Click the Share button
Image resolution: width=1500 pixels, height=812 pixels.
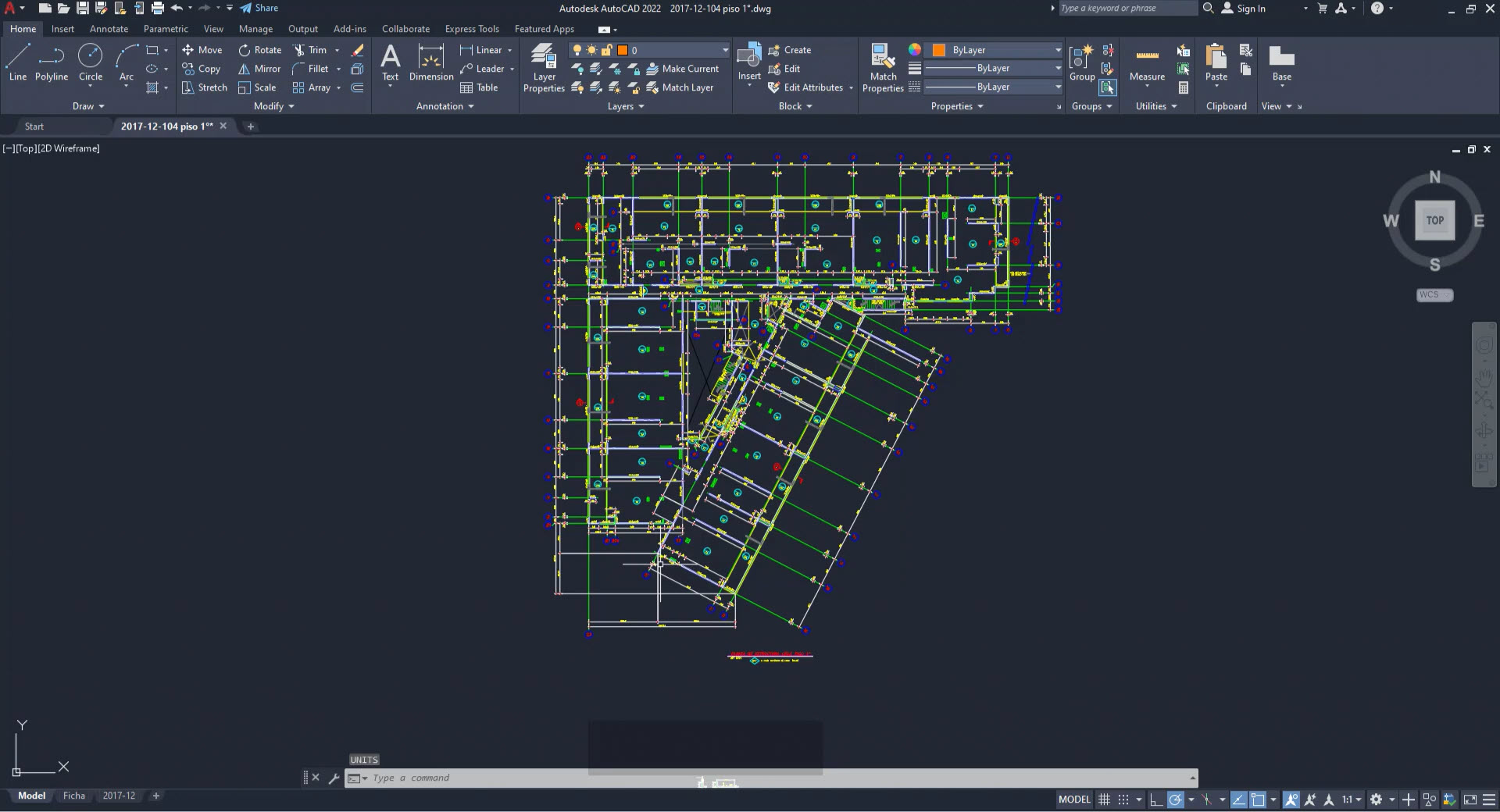click(x=259, y=8)
